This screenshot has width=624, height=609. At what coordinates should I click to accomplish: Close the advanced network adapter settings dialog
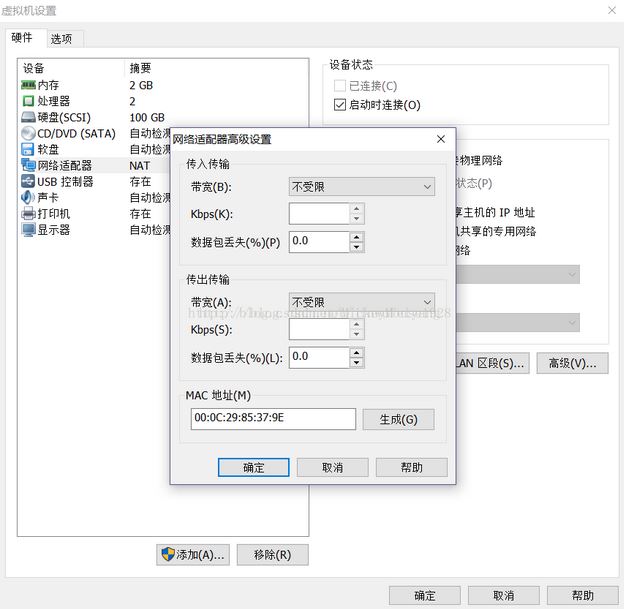point(441,139)
